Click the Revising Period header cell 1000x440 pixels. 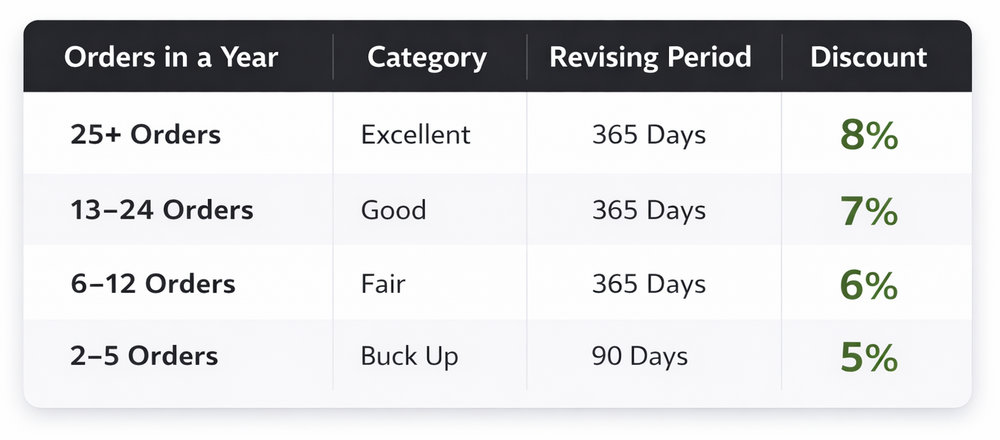point(650,57)
